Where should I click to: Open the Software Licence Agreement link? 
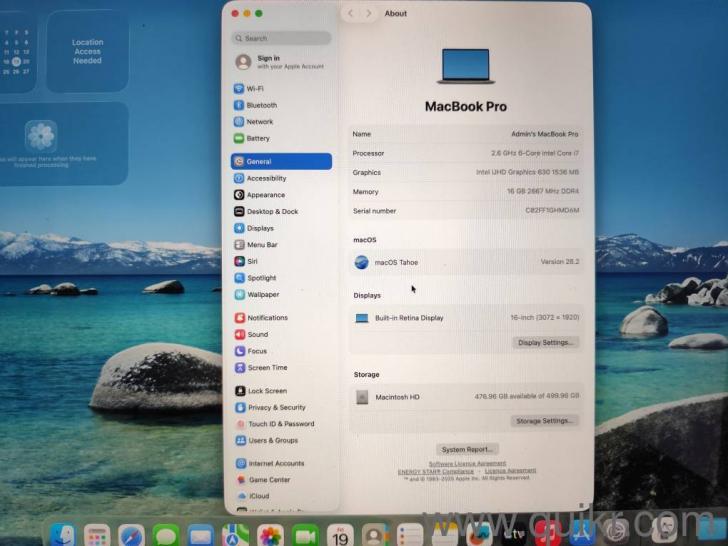[467, 463]
